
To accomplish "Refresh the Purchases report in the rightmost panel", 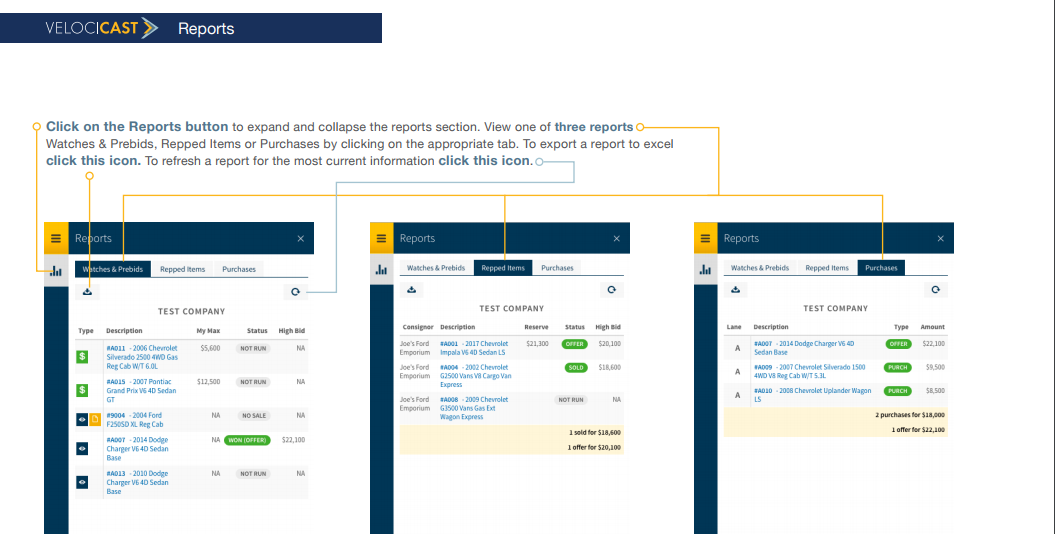I will (935, 290).
